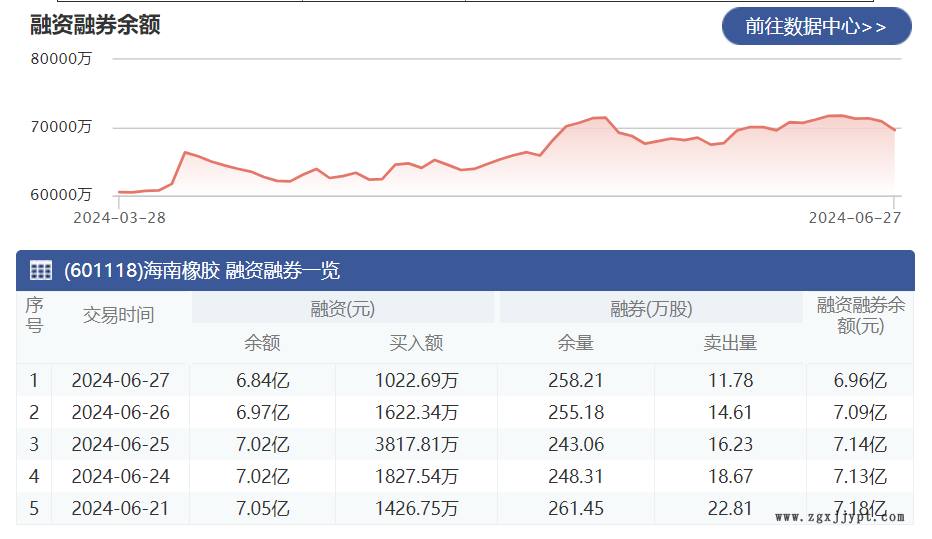Click the 3817.81万 buy amount cell

point(416,445)
